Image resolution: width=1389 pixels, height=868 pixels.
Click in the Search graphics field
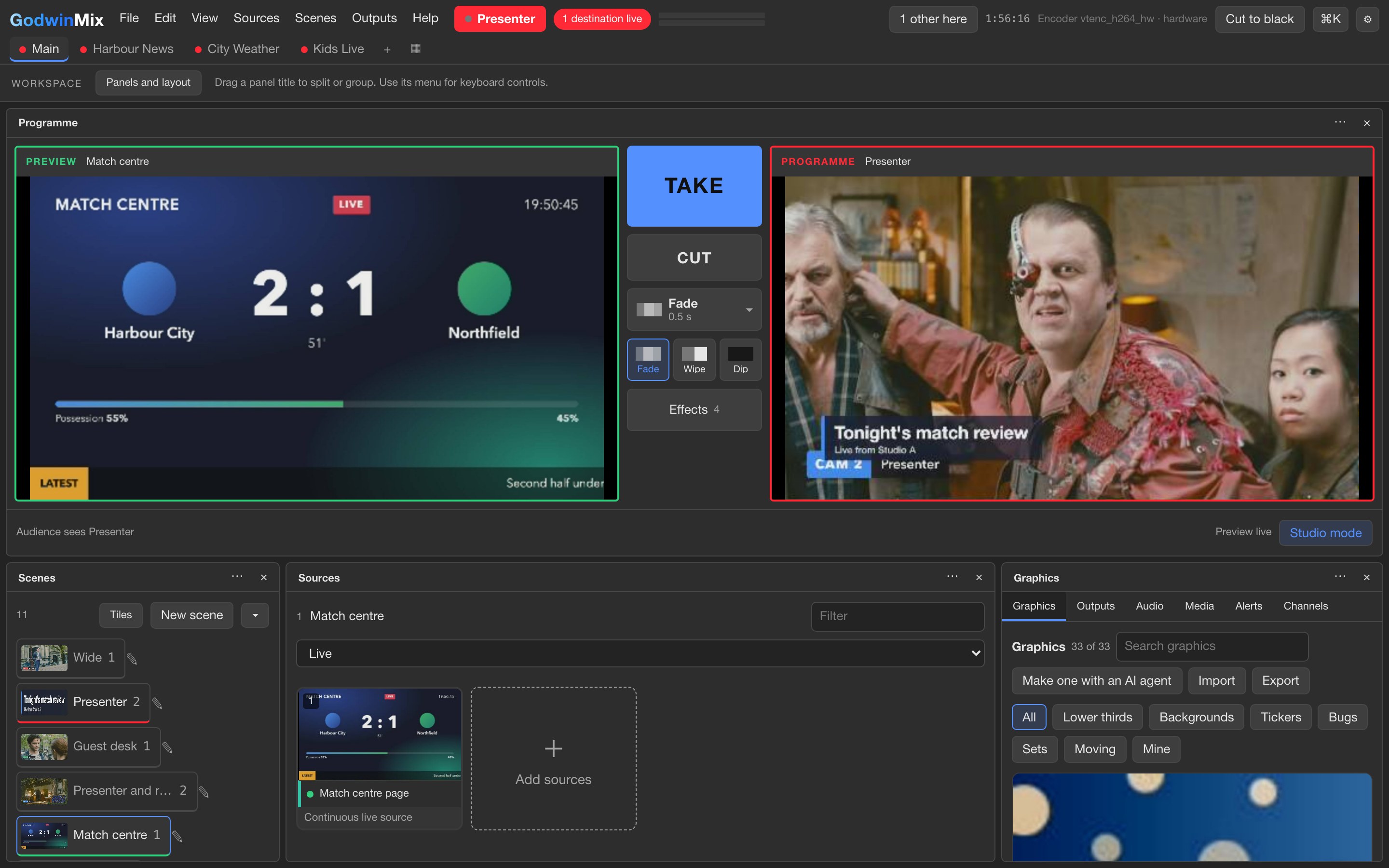pos(1212,646)
